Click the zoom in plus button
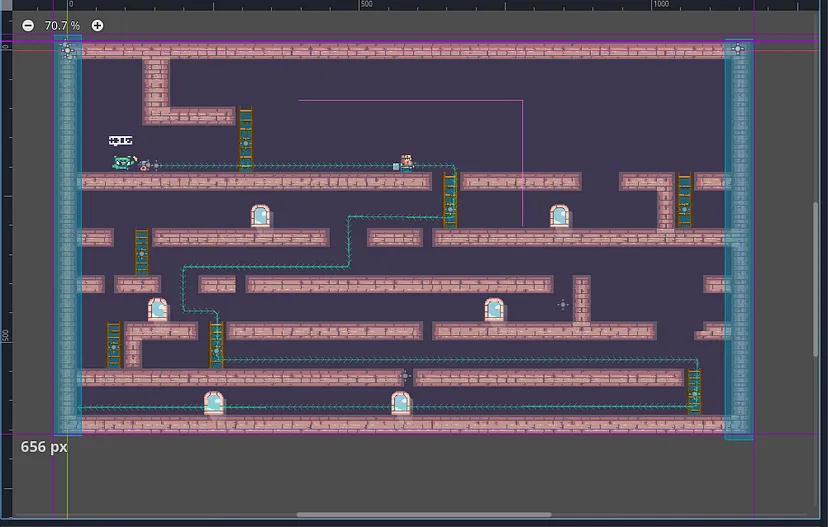The height and width of the screenshot is (527, 828). point(97,25)
